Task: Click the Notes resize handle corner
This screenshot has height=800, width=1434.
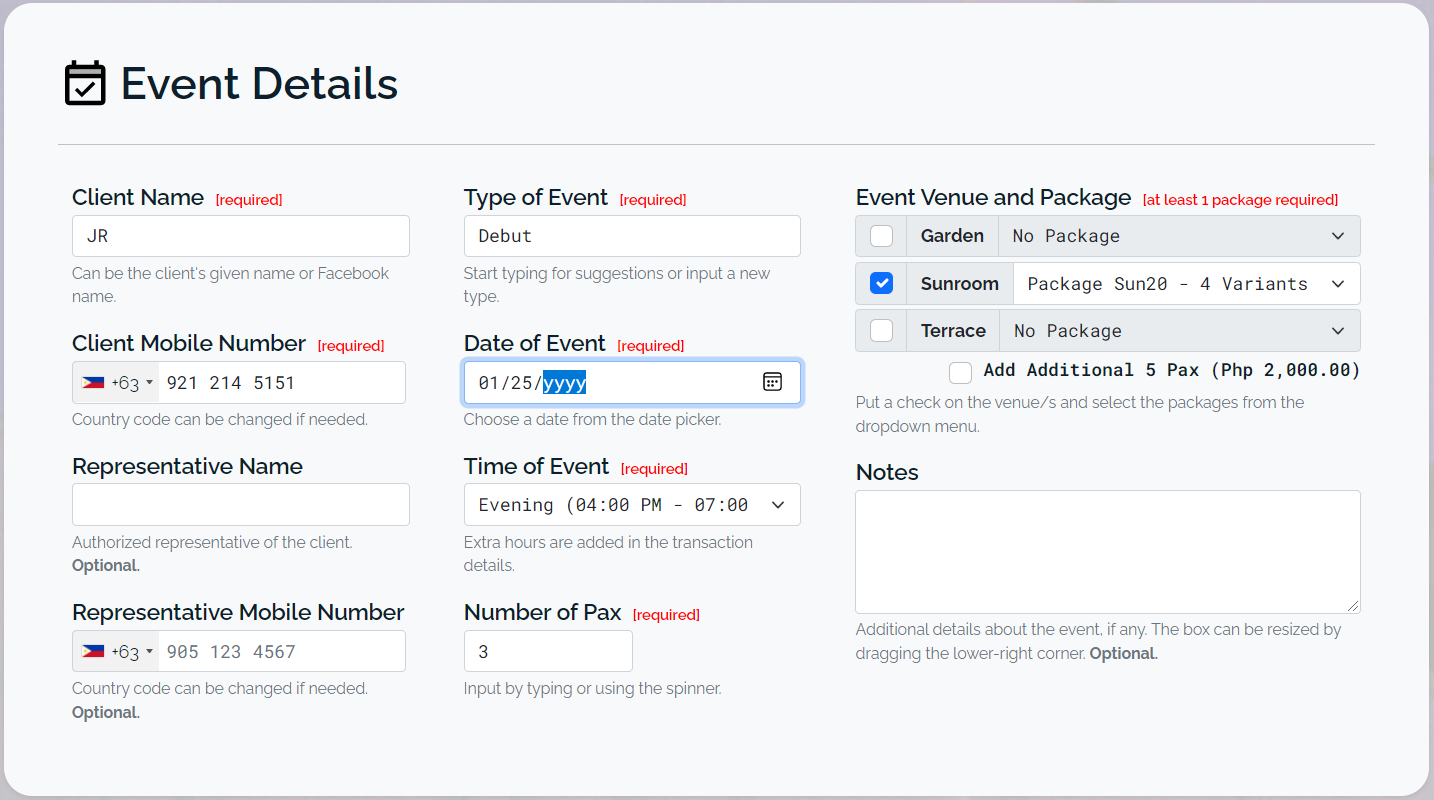Action: [x=1353, y=606]
